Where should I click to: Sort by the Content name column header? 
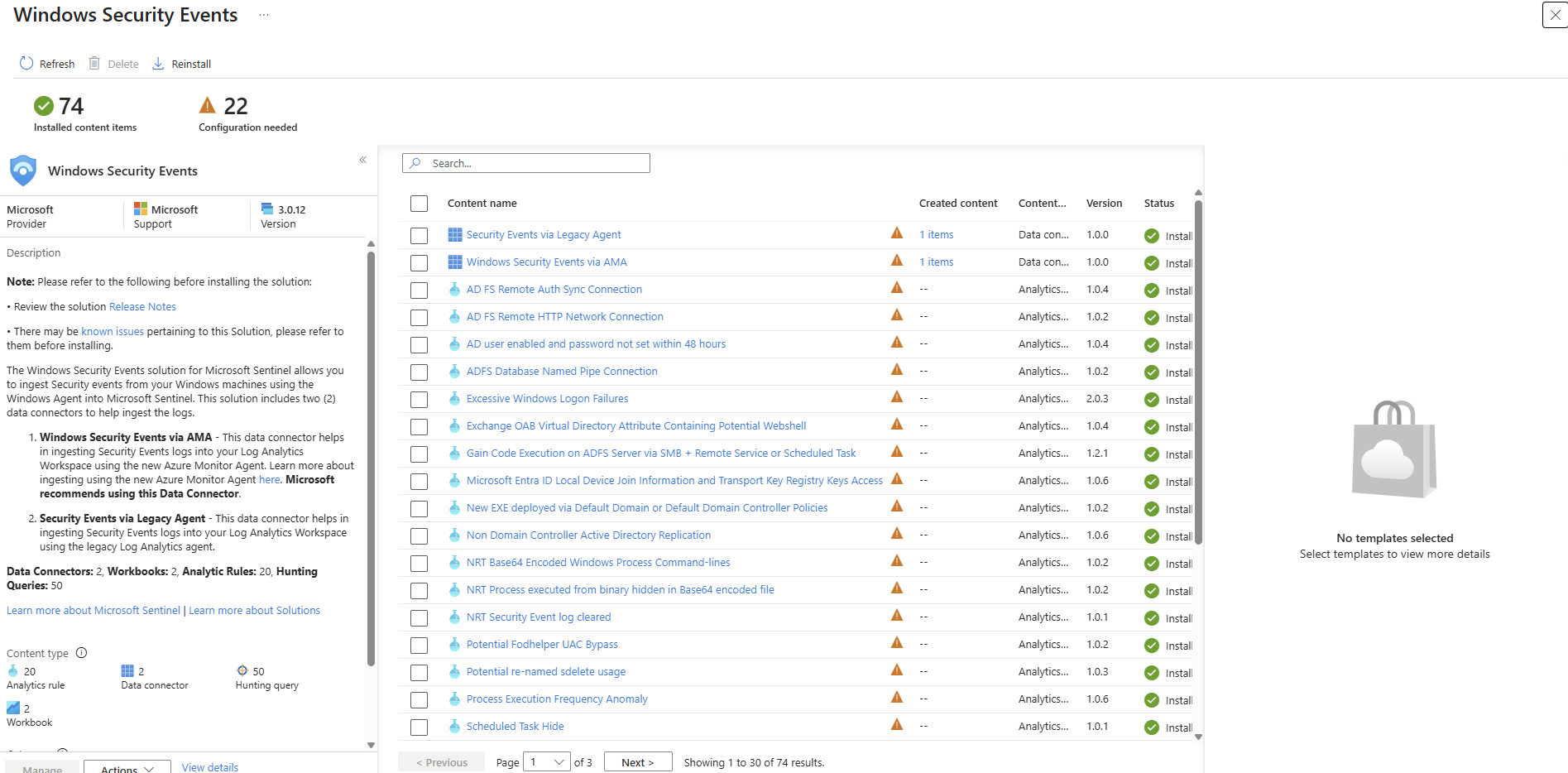(482, 204)
